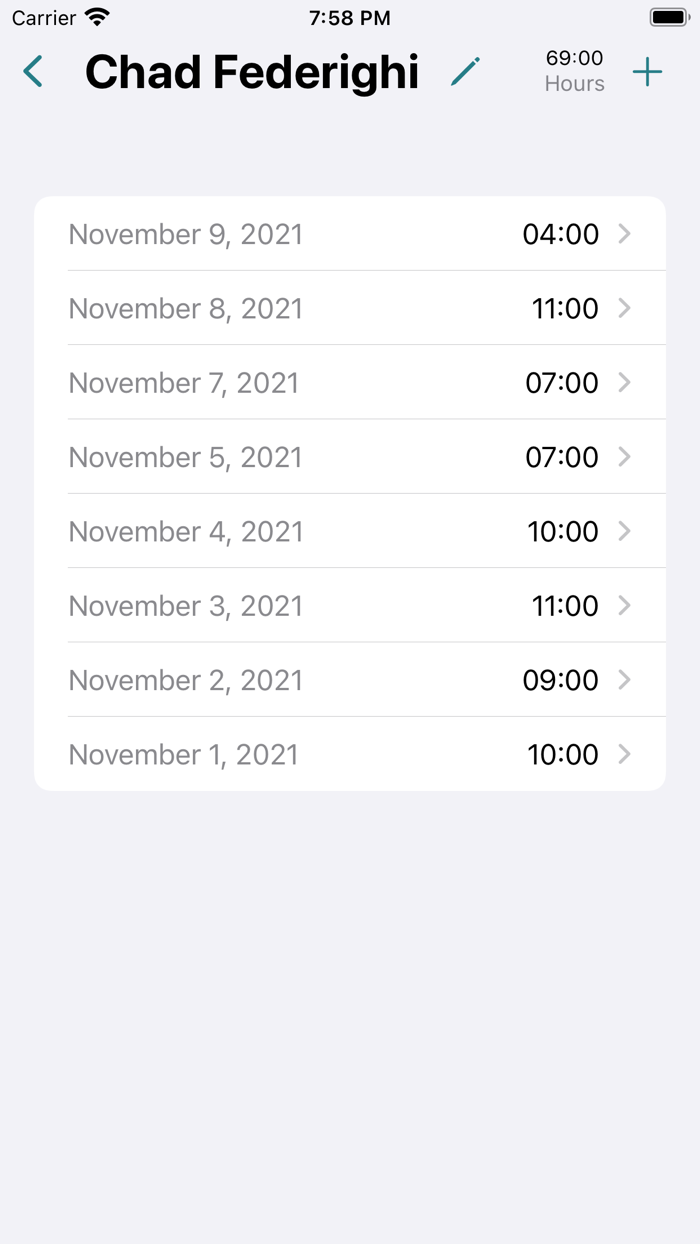Tap the clock showing 7:58 PM

click(x=349, y=16)
